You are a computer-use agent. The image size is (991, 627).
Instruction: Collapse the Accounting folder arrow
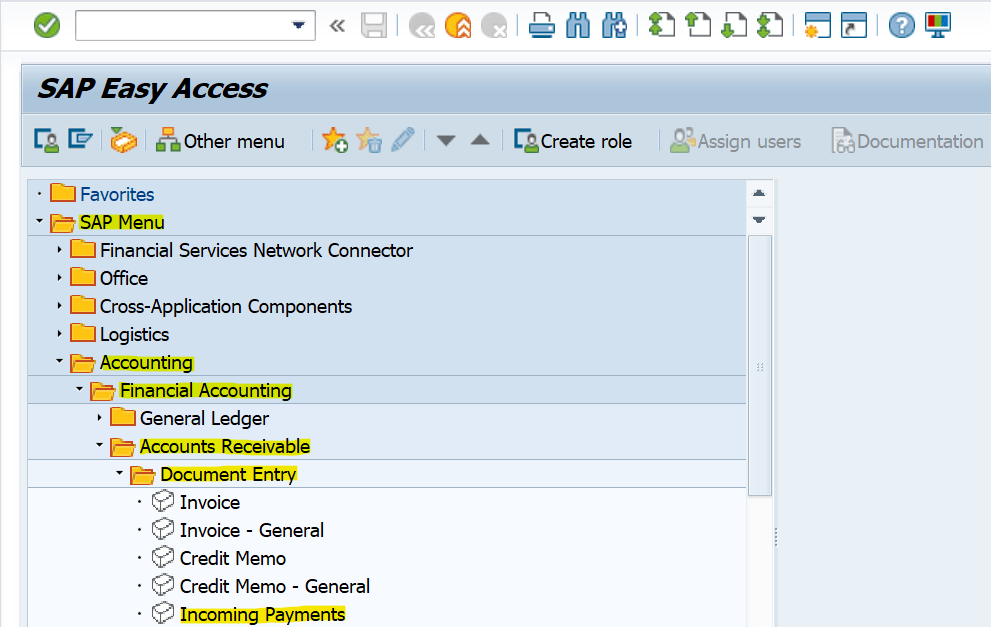[x=59, y=361]
